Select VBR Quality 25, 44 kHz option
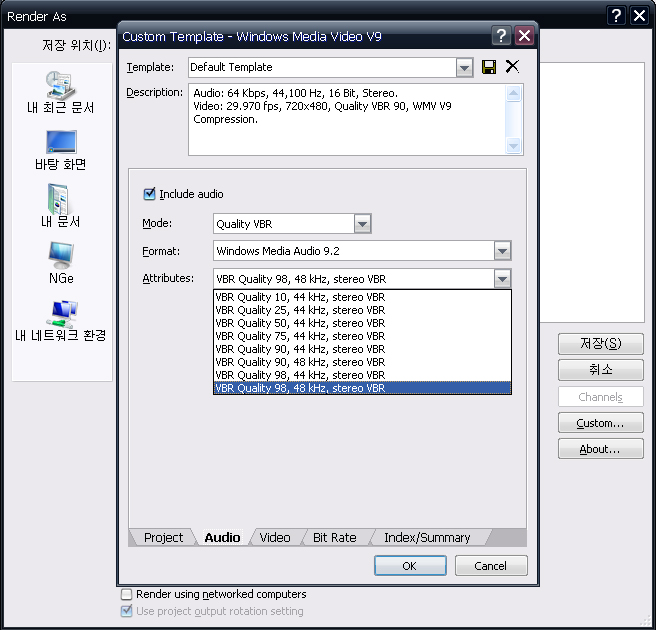The height and width of the screenshot is (630, 656). pos(362,310)
